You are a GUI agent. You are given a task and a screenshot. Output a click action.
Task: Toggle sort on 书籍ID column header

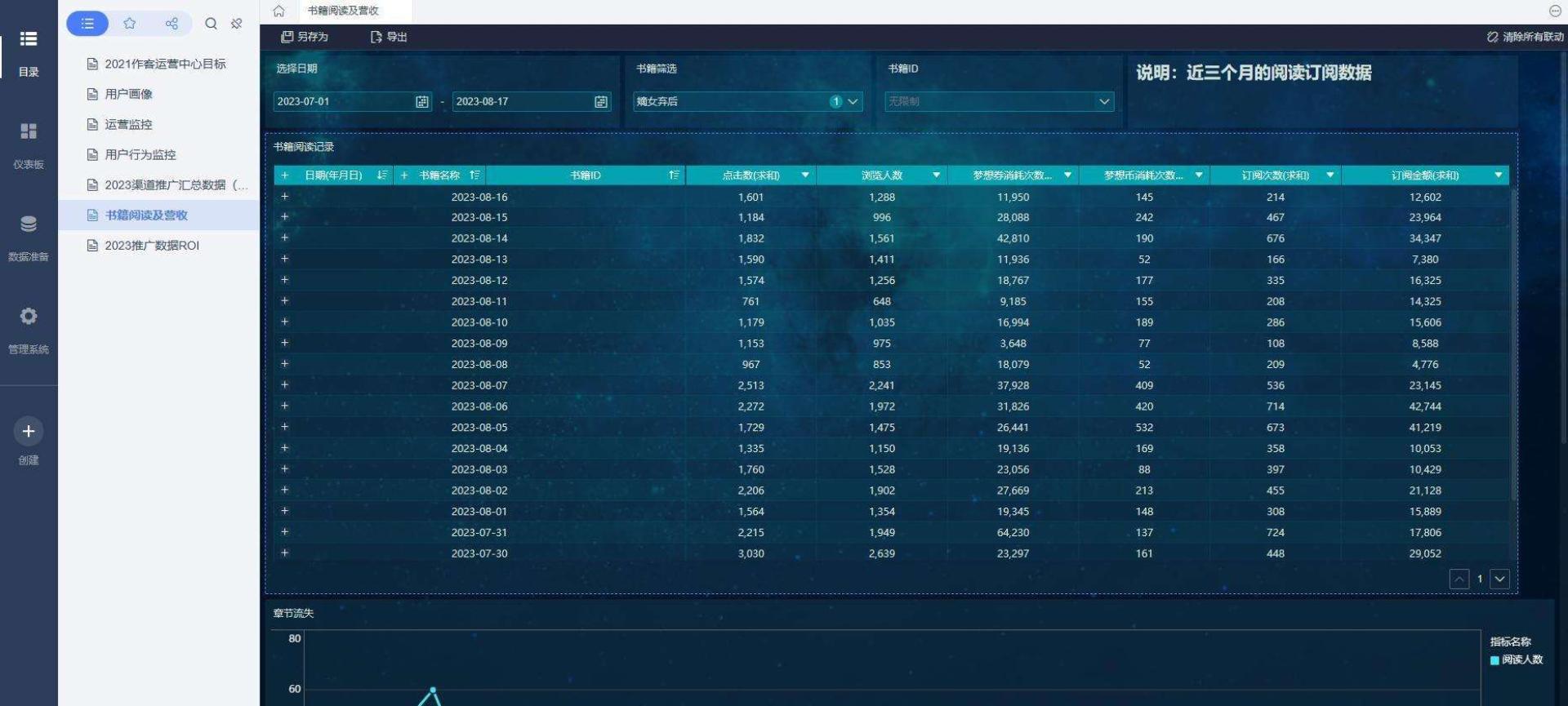(674, 175)
